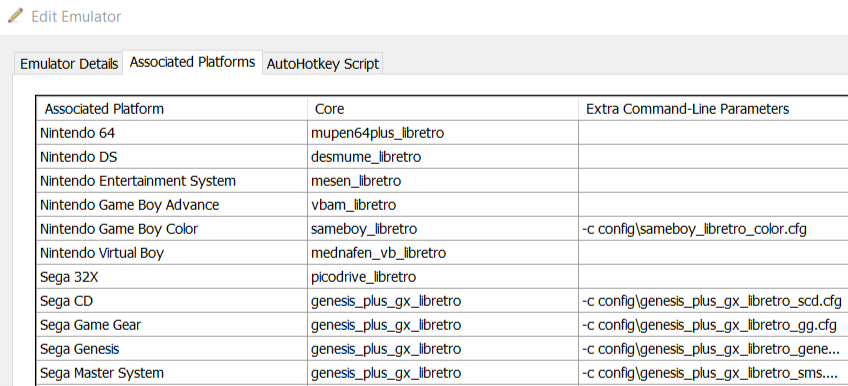Viewport: 848px width, 386px height.
Task: Select the Sega 32X platform cell
Action: tap(172, 277)
